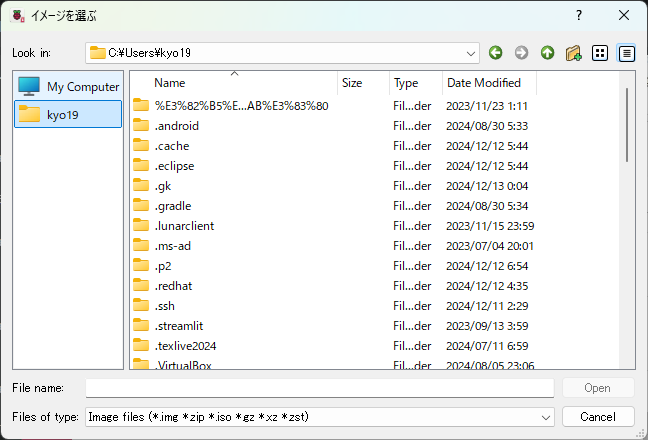Sort by the Size column header

coord(363,83)
